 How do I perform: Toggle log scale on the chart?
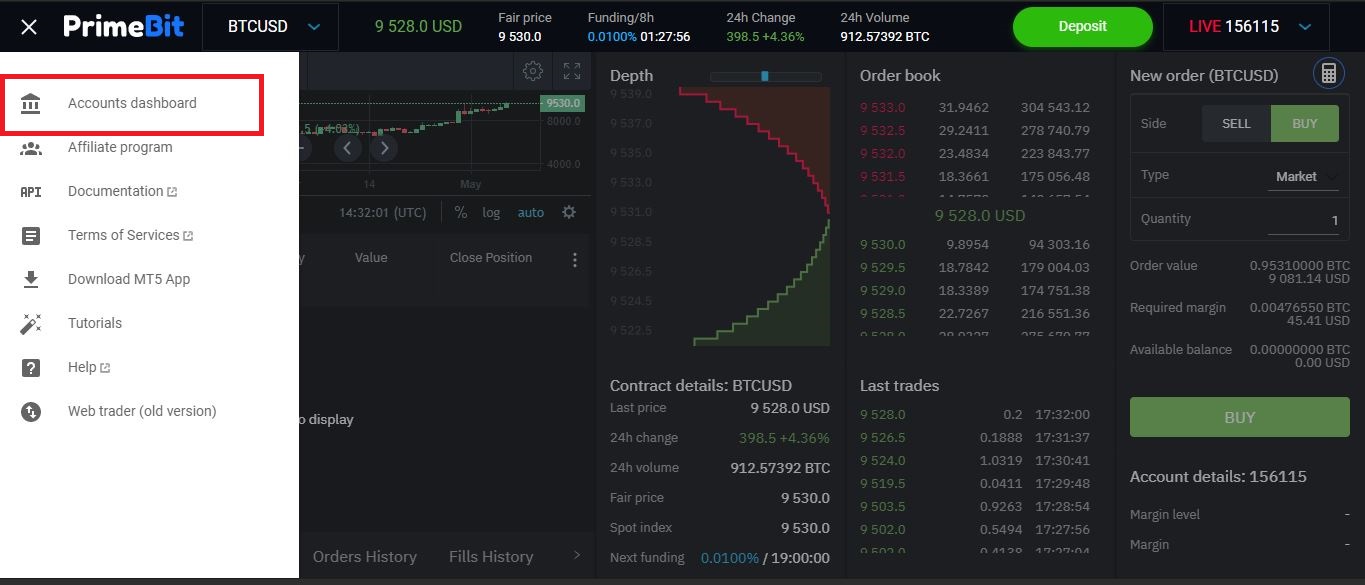[491, 212]
